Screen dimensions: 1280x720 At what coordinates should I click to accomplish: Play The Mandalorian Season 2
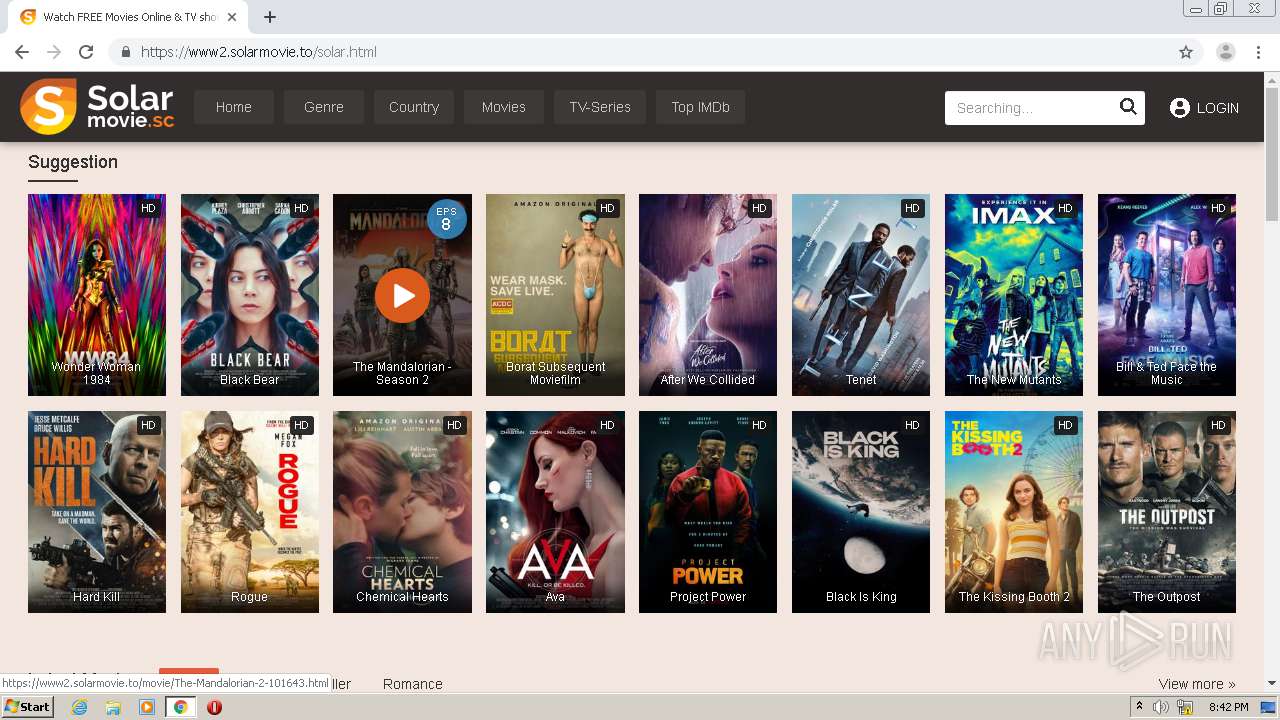pyautogui.click(x=402, y=295)
